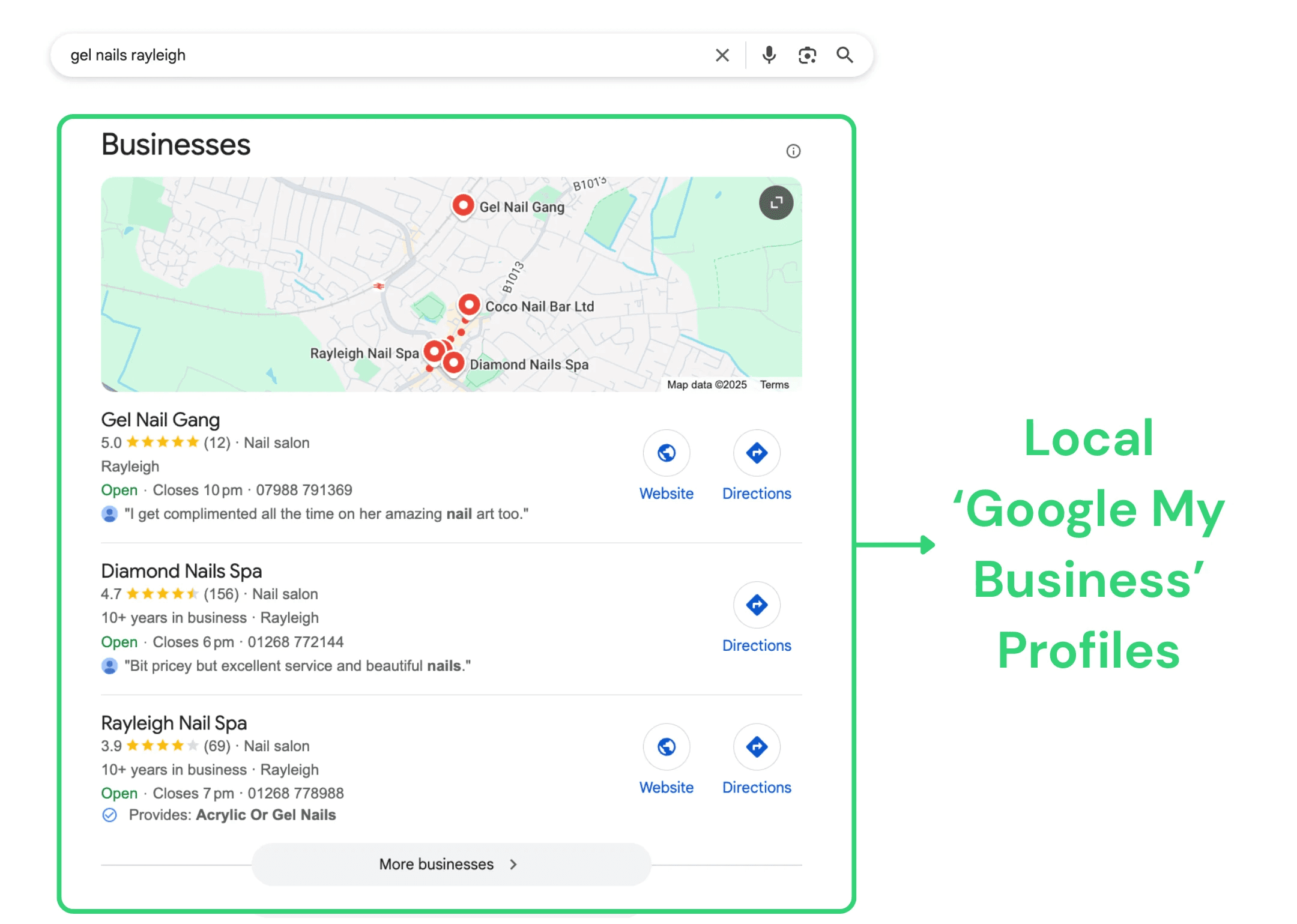
Task: Start voice search with the microphone icon
Action: point(769,55)
